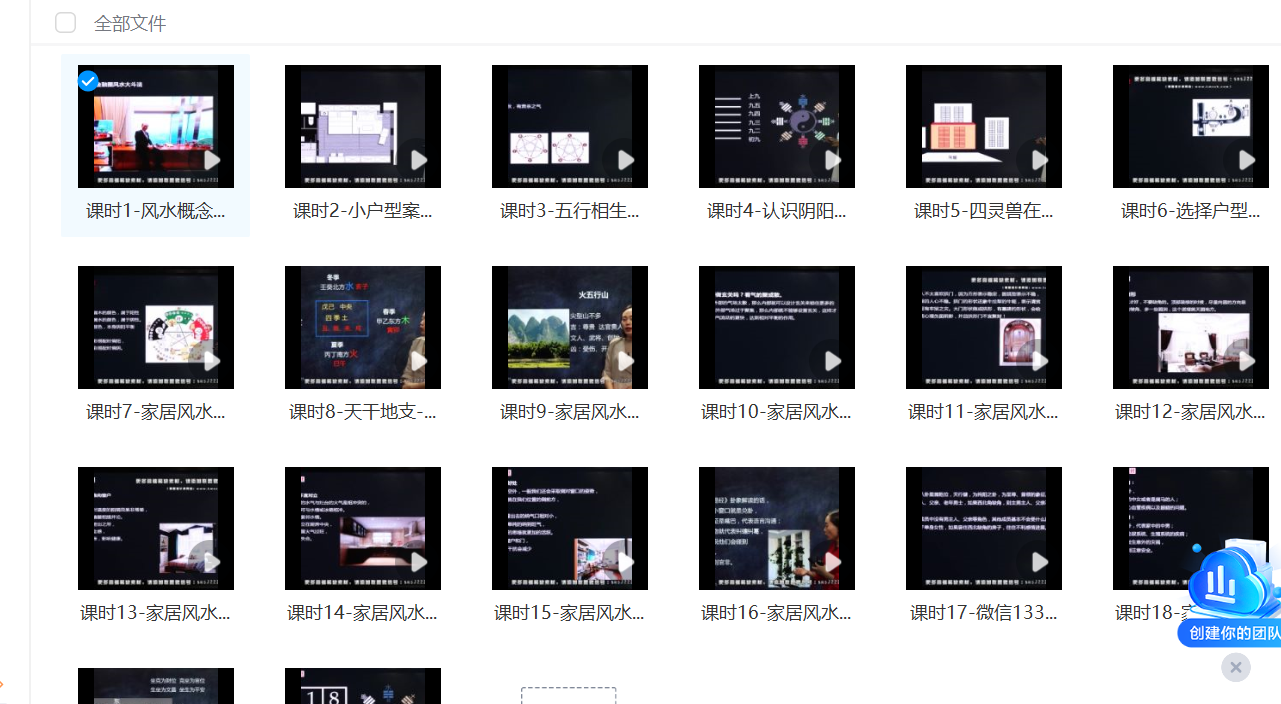Start 课时6-选择户型 using its play icon

pyautogui.click(x=1247, y=160)
